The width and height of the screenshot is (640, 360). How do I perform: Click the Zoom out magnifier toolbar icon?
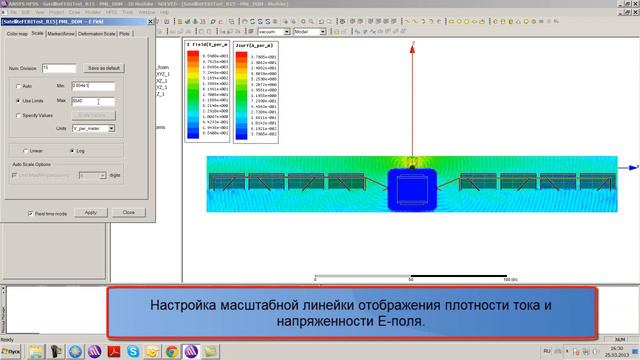click(x=311, y=21)
